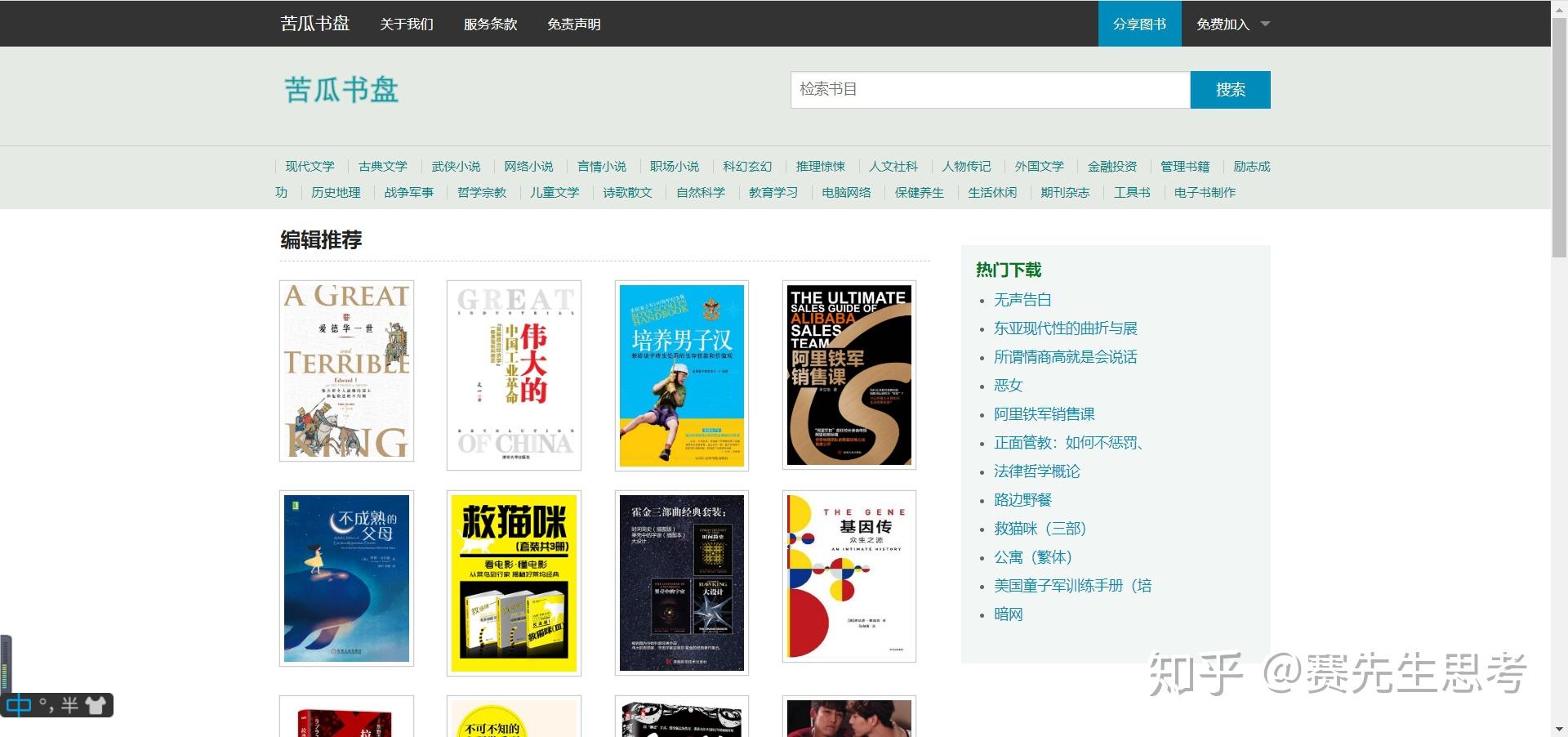Open the 暗网 download link
The width and height of the screenshot is (1568, 737).
pyautogui.click(x=1008, y=614)
